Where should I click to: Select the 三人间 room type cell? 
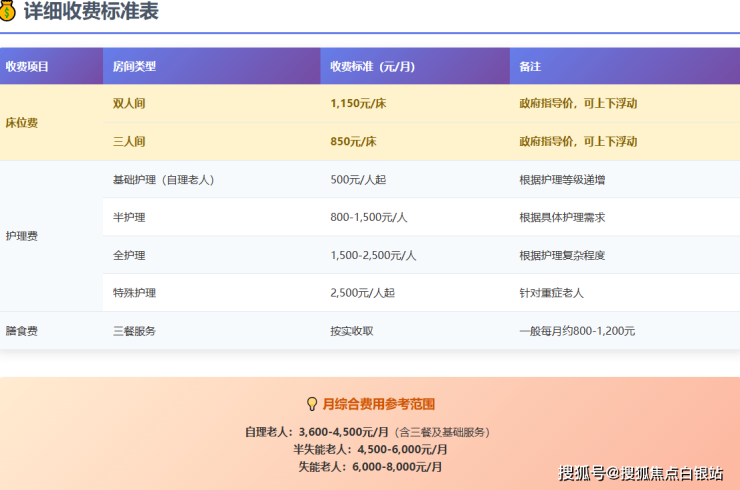[x=212, y=142]
